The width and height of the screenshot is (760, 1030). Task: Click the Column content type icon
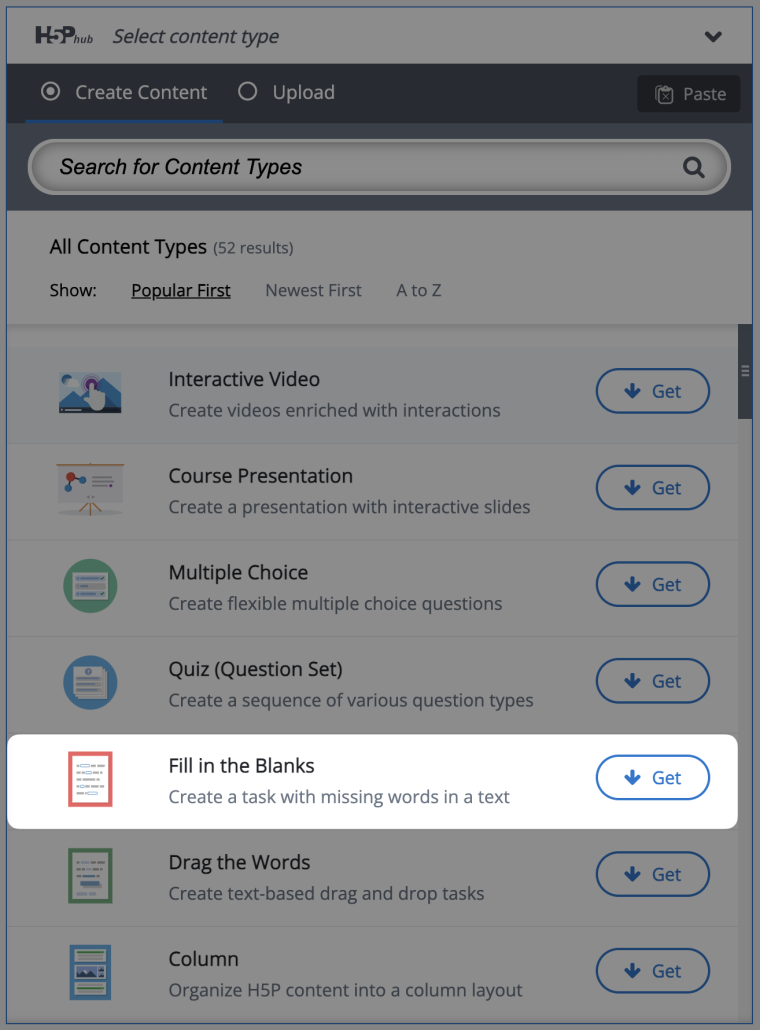[90, 972]
